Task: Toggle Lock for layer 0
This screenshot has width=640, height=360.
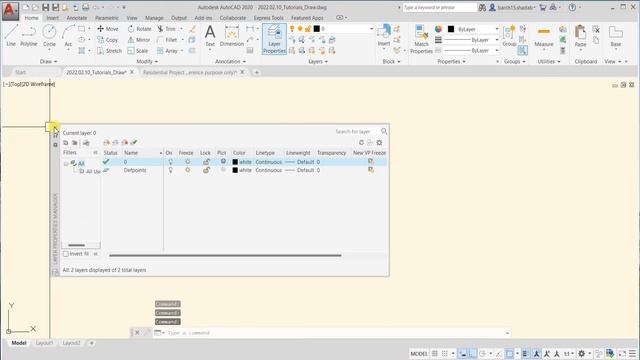Action: [x=206, y=162]
